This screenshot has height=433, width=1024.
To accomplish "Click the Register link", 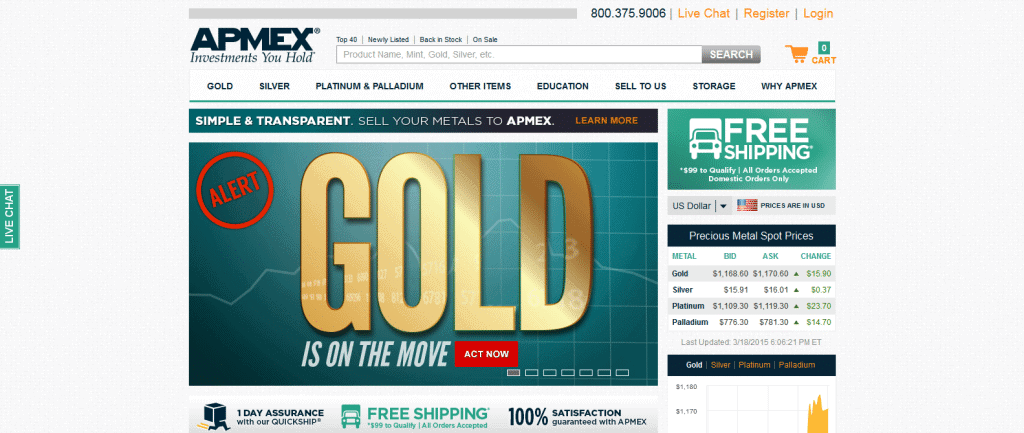I will 767,14.
